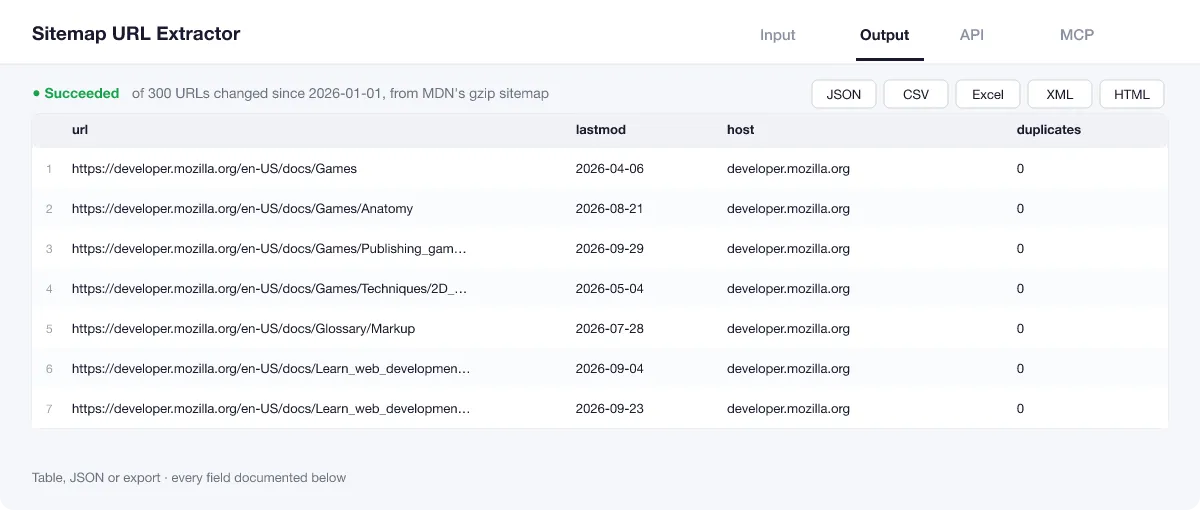Click lastmod date 2026-04-06
The image size is (1200, 510).
tap(610, 169)
